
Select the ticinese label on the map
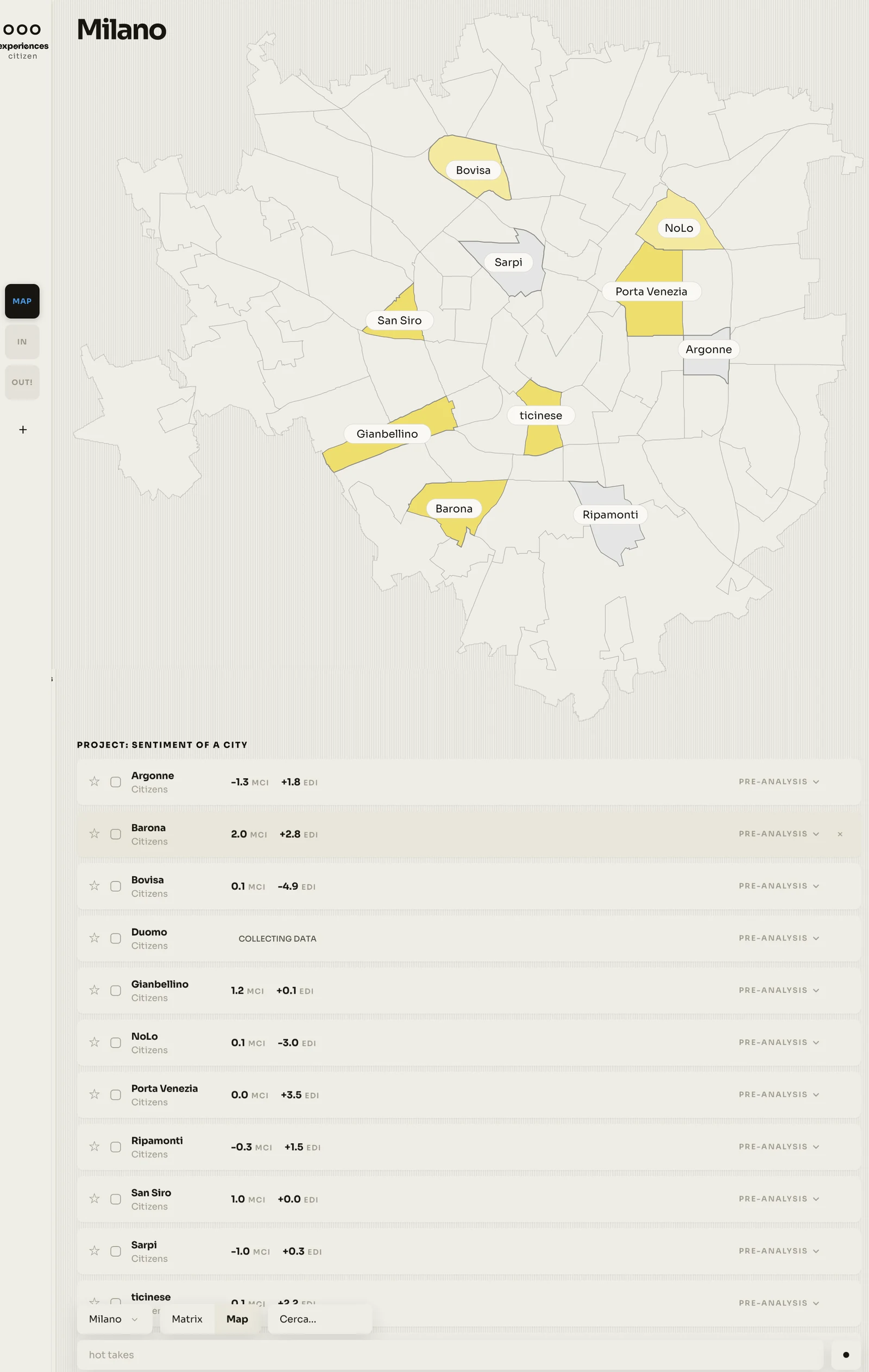pyautogui.click(x=541, y=416)
